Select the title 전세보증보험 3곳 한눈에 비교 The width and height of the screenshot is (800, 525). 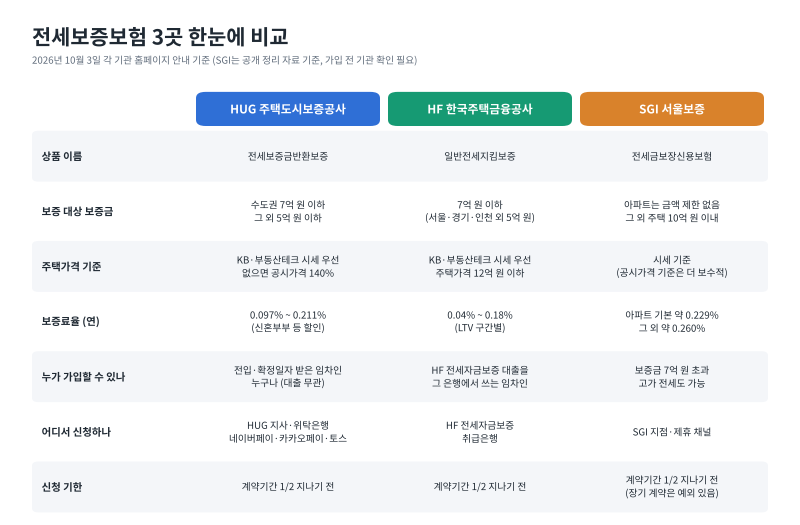160,36
